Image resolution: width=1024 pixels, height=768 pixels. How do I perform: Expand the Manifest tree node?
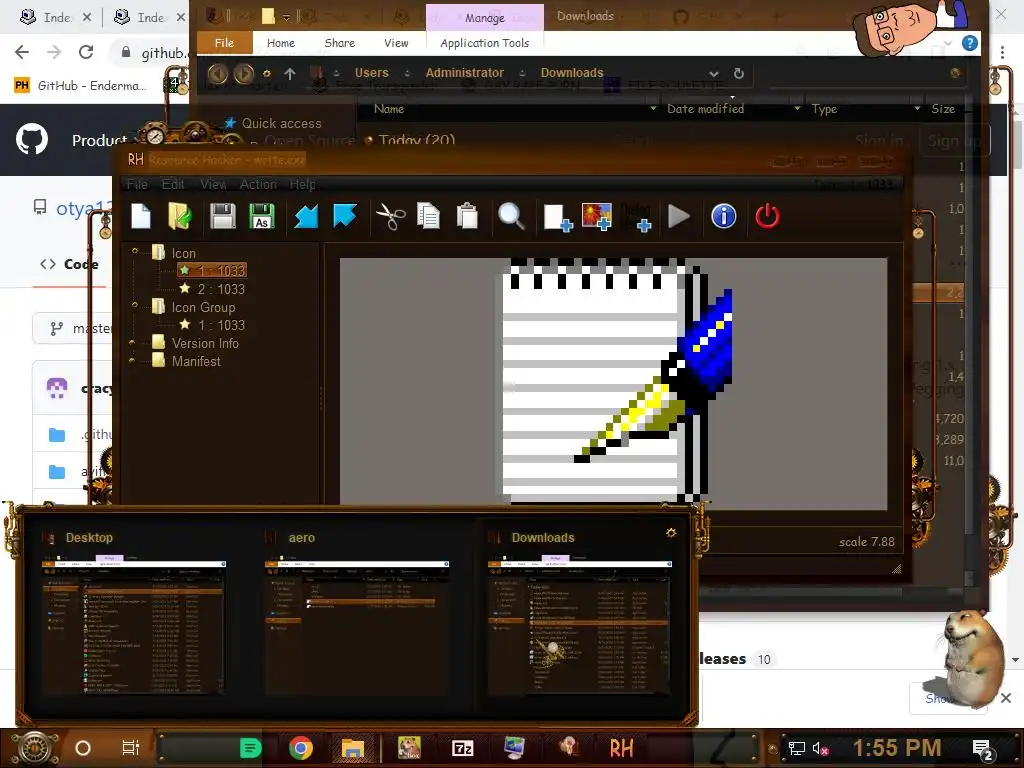133,360
